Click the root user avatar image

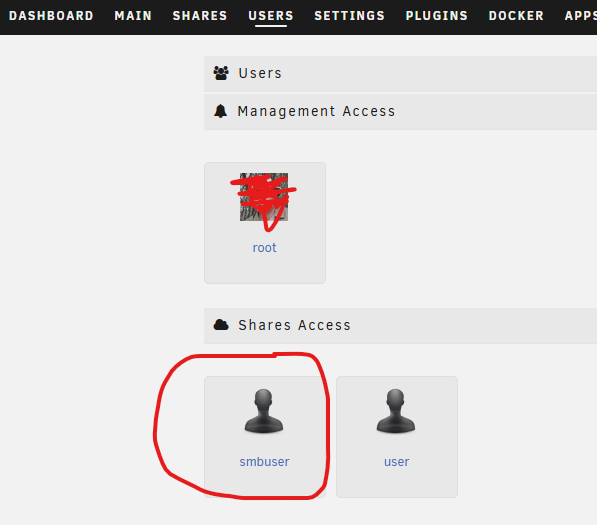[264, 197]
